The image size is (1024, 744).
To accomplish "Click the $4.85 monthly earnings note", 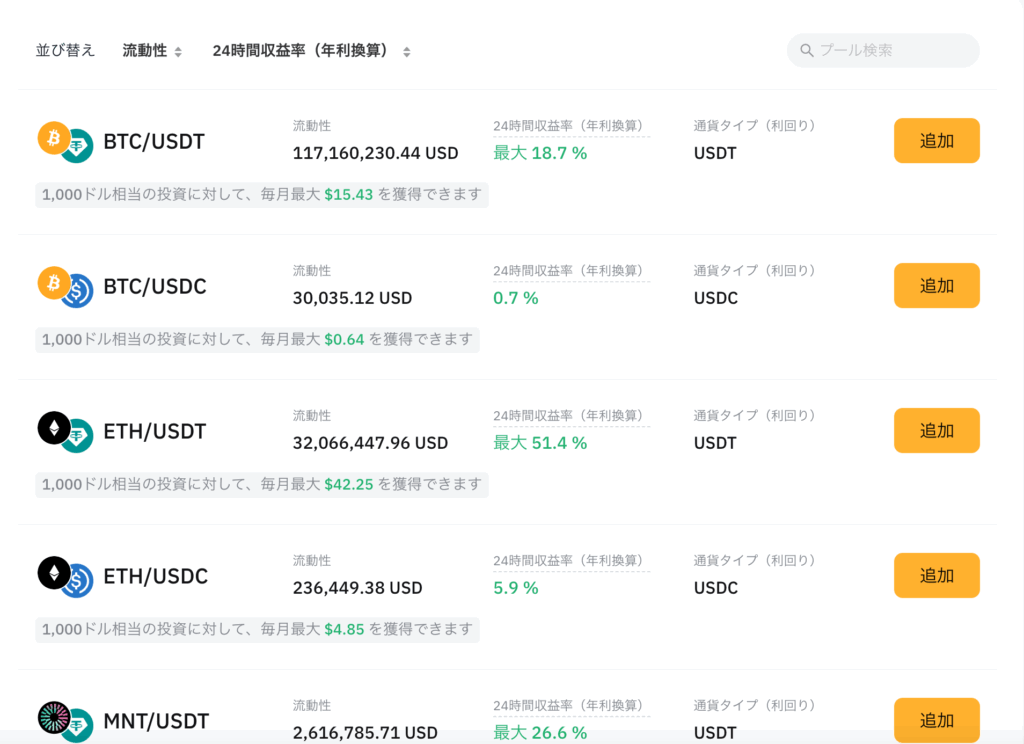I will point(257,630).
